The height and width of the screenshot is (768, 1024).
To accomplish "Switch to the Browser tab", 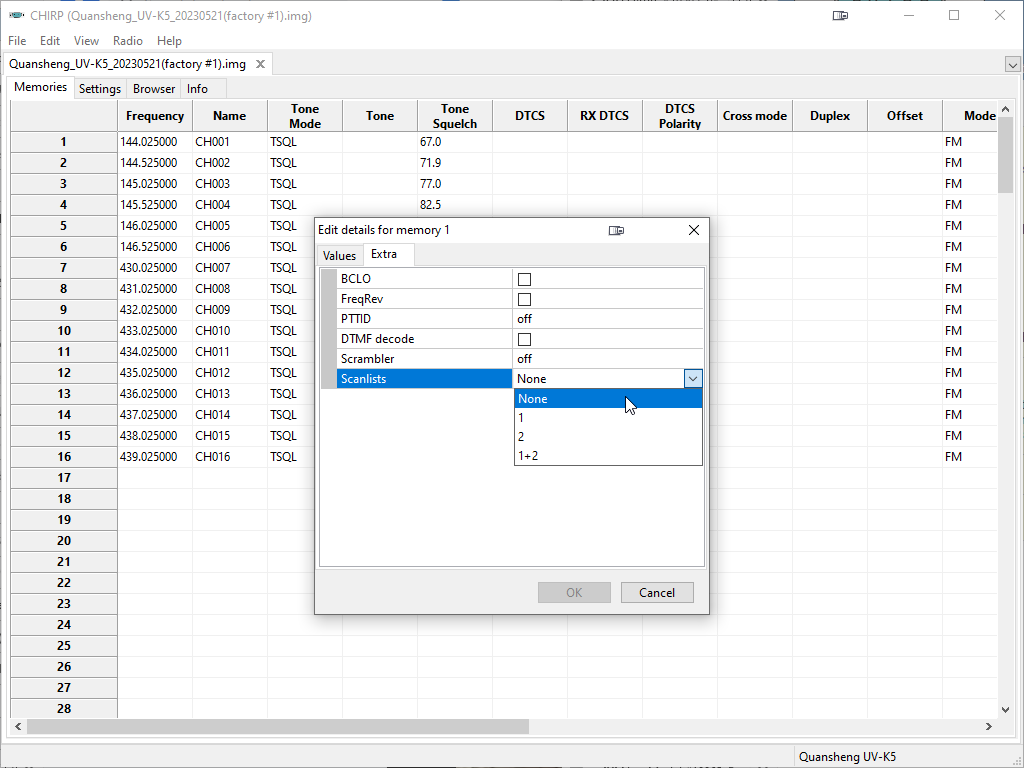I will (x=154, y=89).
